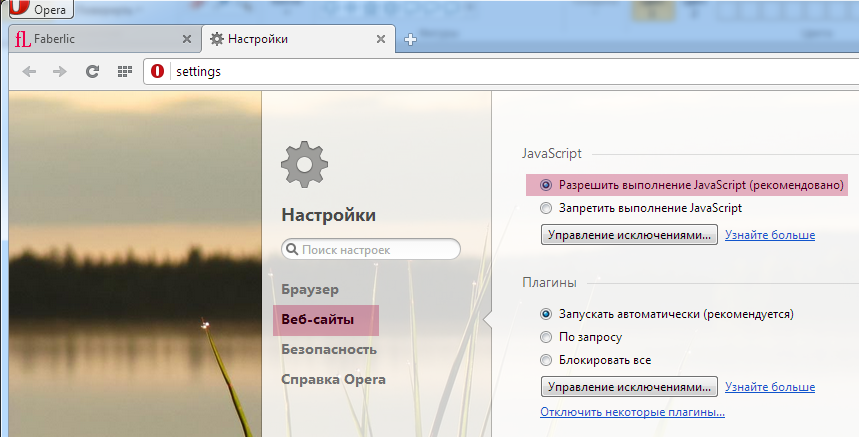Select plugins По запросу option
The height and width of the screenshot is (437, 859).
coord(546,337)
